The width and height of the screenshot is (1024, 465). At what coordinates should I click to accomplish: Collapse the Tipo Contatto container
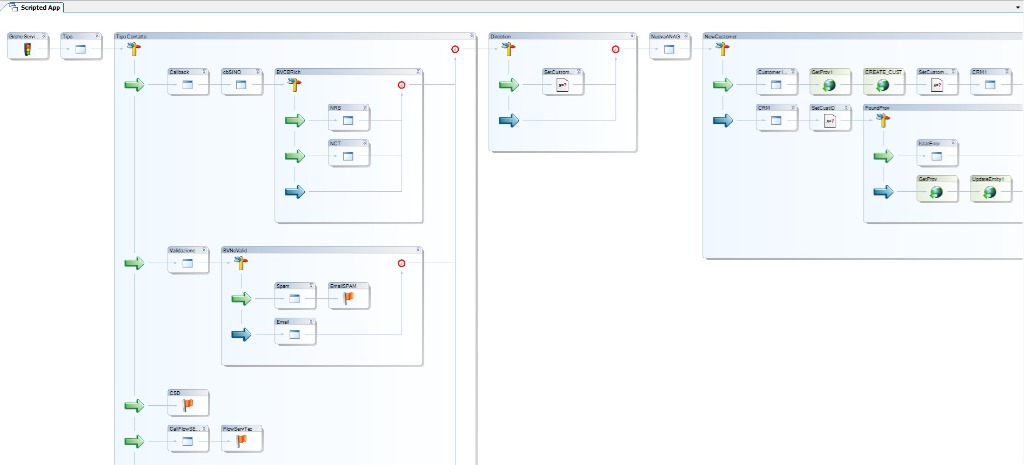(472, 36)
